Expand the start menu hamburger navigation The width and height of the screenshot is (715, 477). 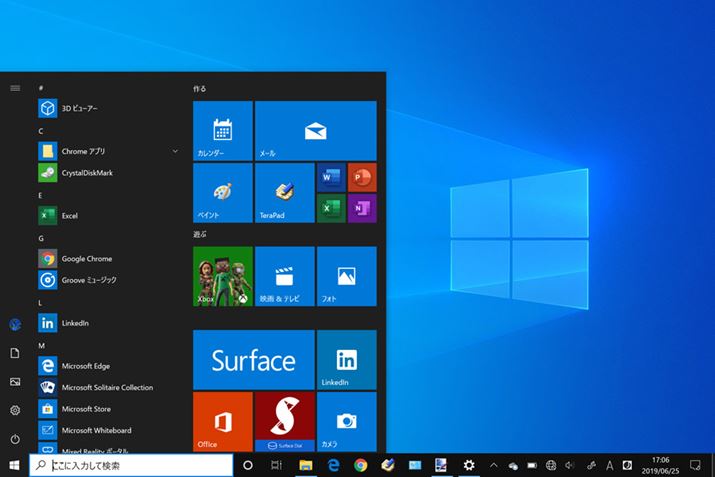click(15, 88)
